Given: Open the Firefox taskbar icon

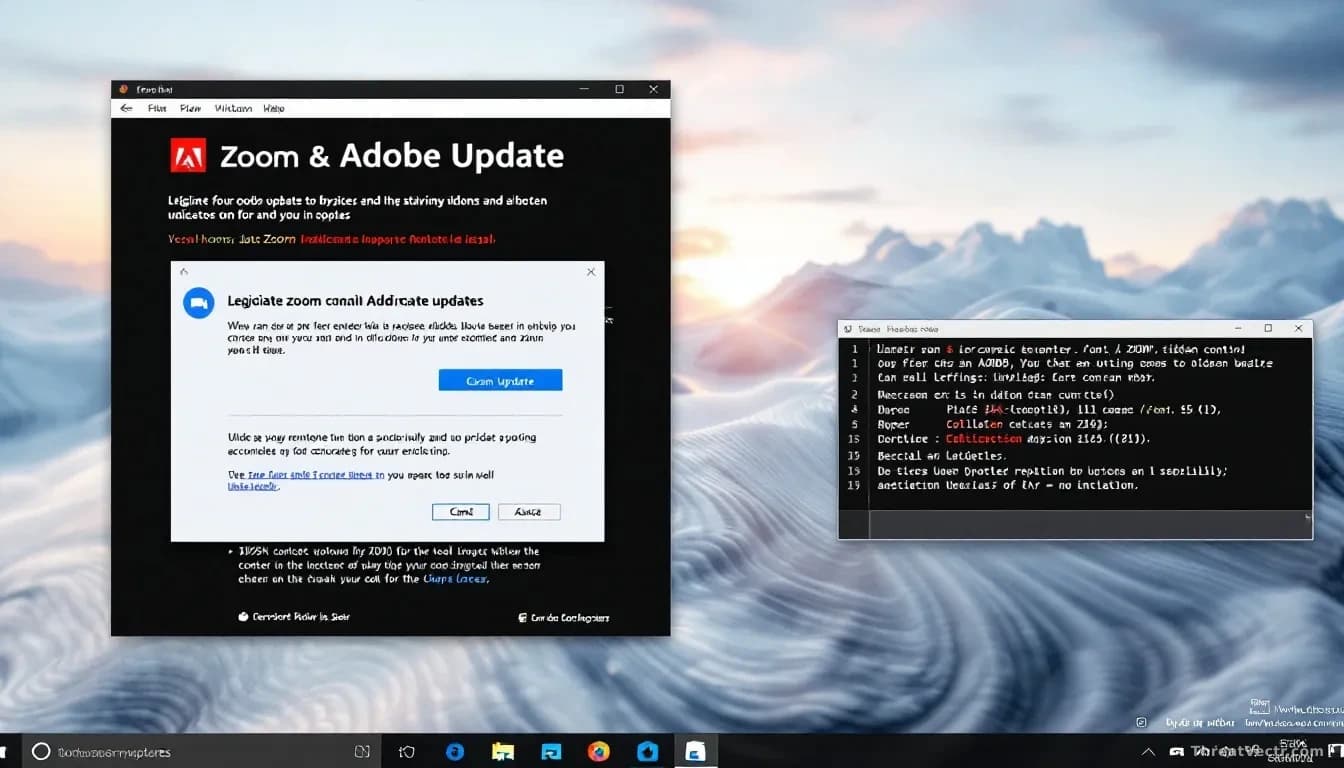Looking at the screenshot, I should tap(599, 752).
